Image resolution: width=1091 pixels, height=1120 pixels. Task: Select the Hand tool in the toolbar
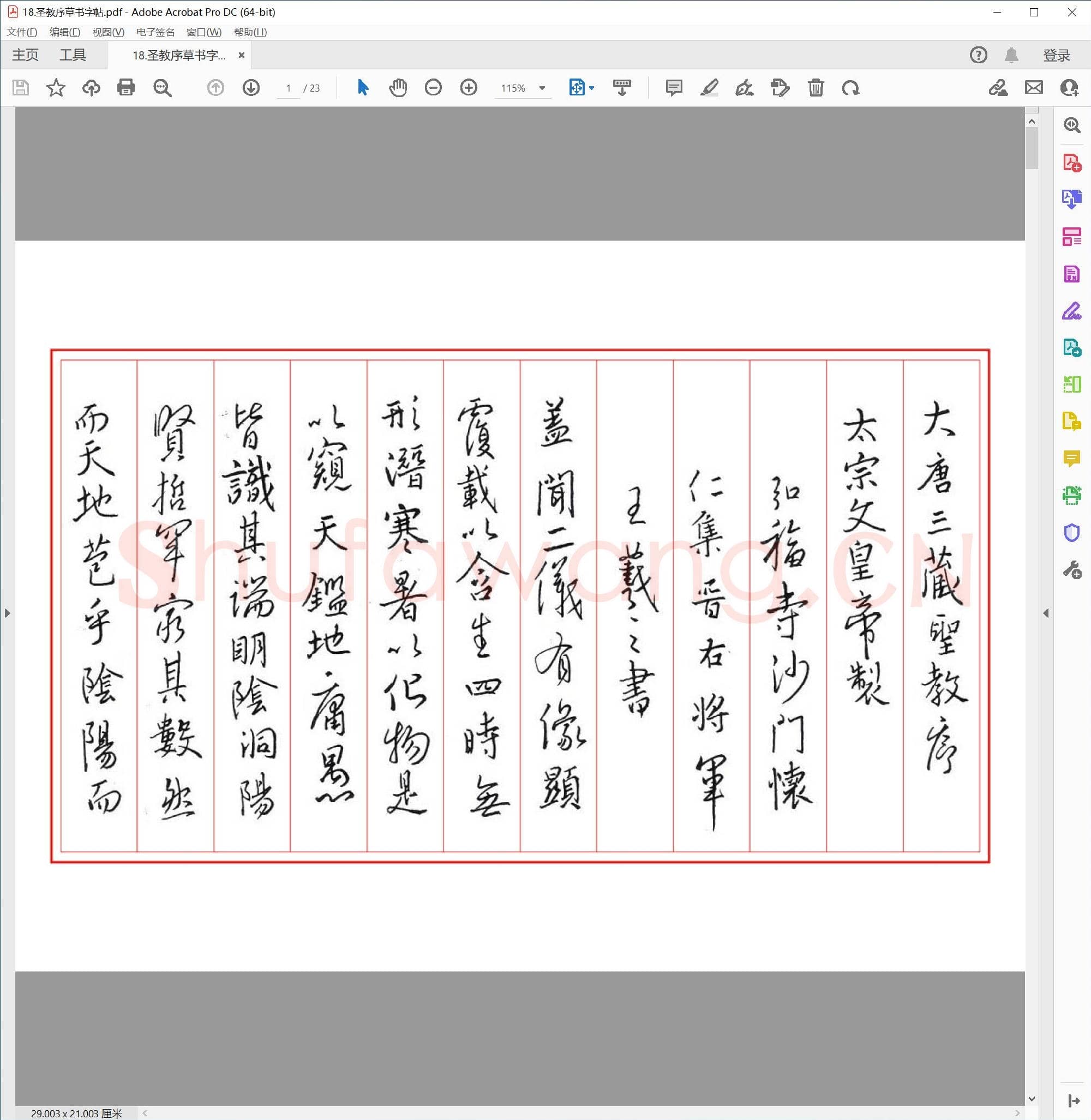399,88
